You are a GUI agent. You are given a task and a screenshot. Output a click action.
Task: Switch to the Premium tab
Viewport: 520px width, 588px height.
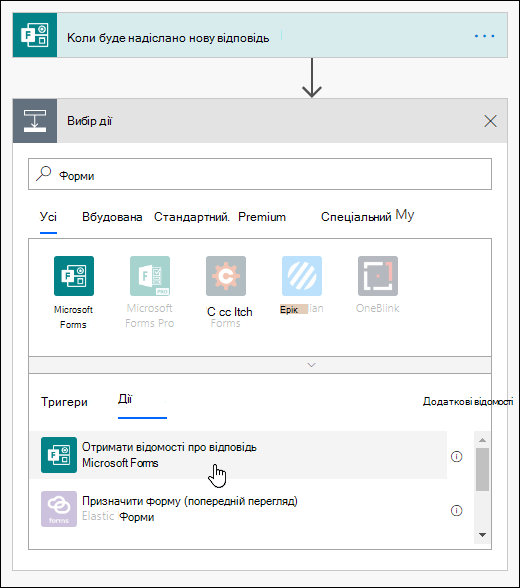tap(262, 217)
